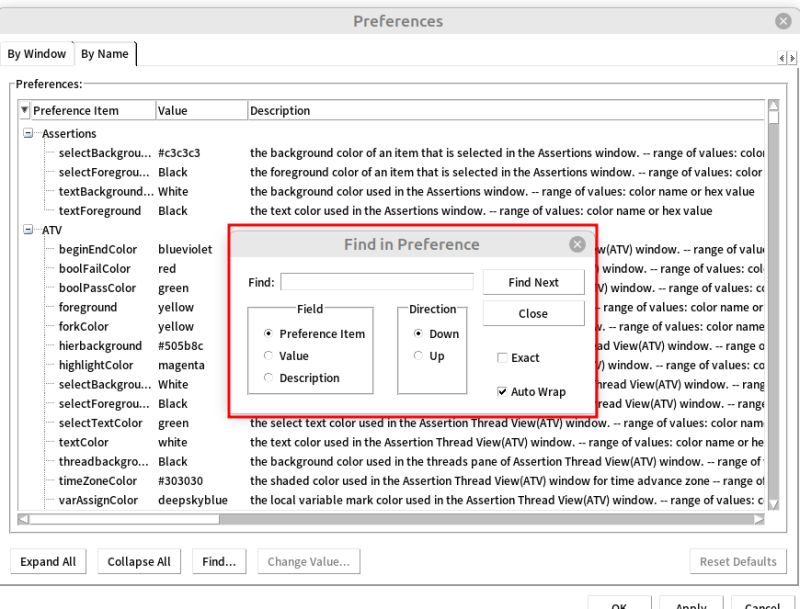Click the tab scroll right arrow

(791, 58)
